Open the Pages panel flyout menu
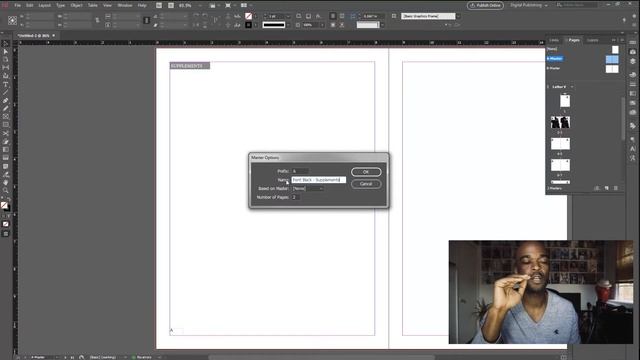640x360 pixels. [622, 40]
